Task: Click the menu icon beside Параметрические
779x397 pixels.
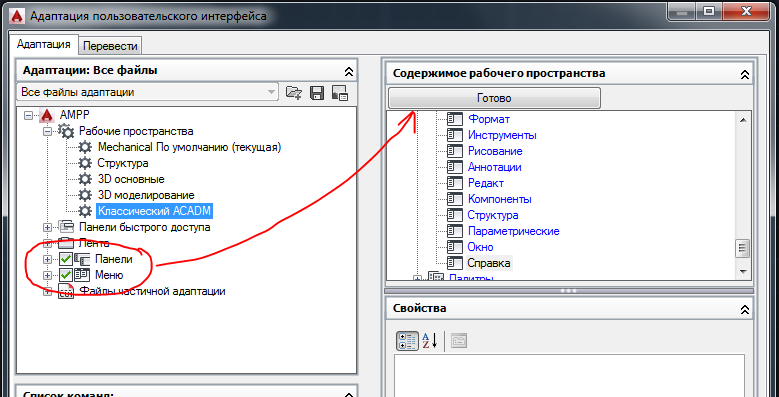Action: click(x=455, y=231)
